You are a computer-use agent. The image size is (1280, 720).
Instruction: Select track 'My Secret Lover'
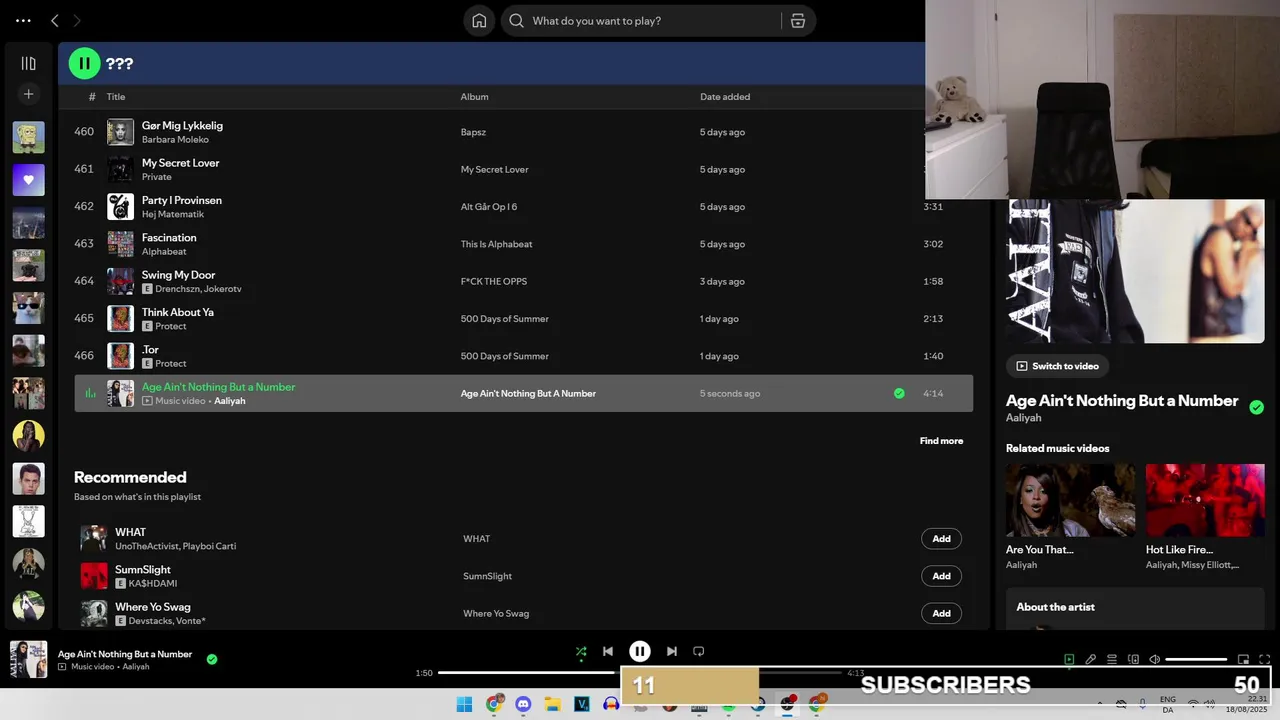[x=523, y=169]
